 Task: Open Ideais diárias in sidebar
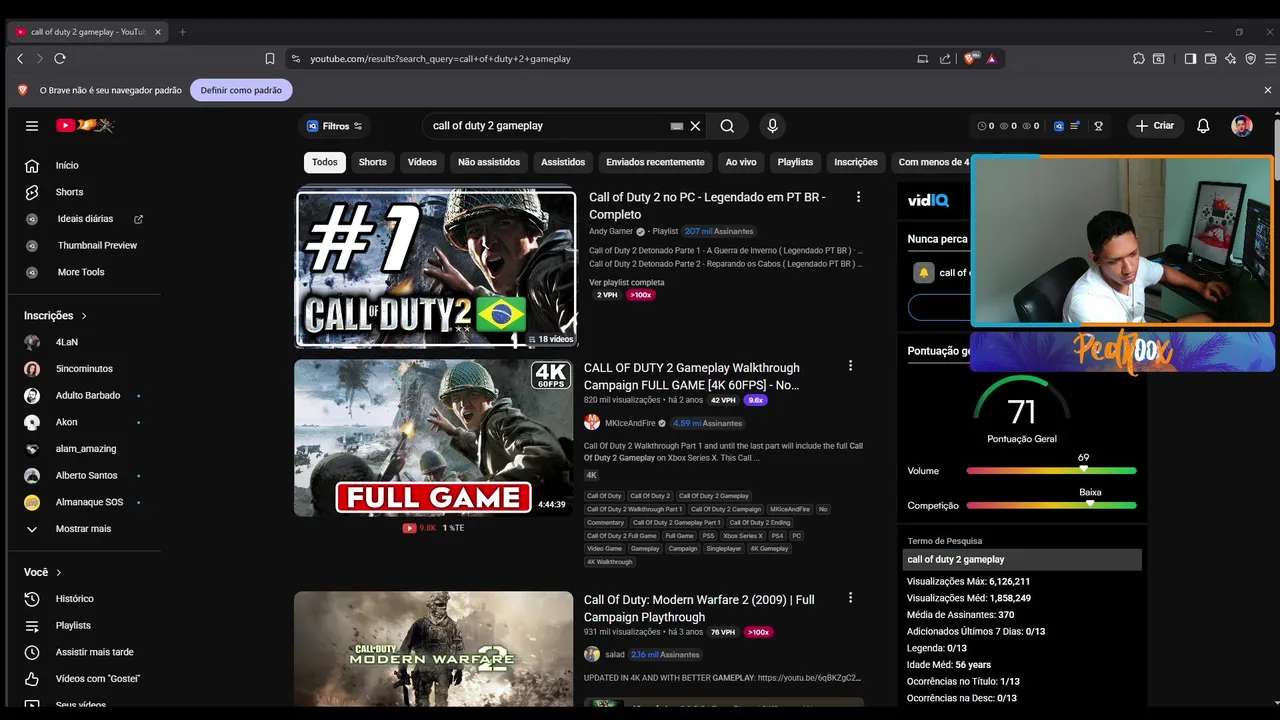[x=84, y=219]
